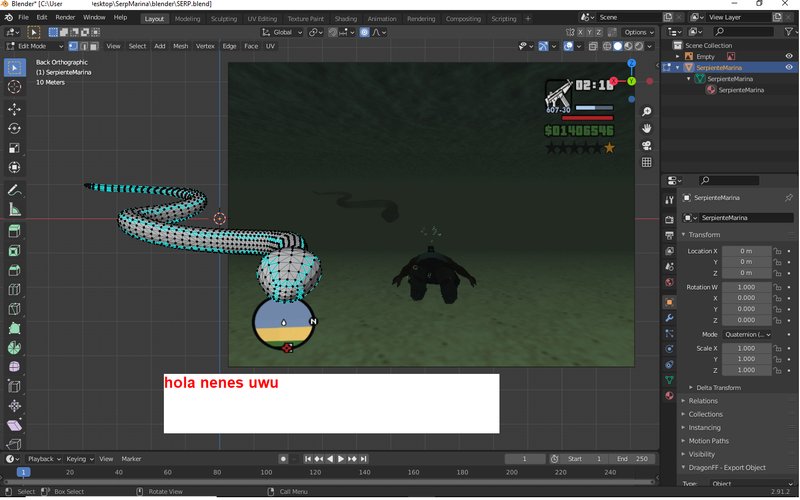Select the Shrink/Fatten tool
This screenshot has width=800, height=500.
point(14,406)
